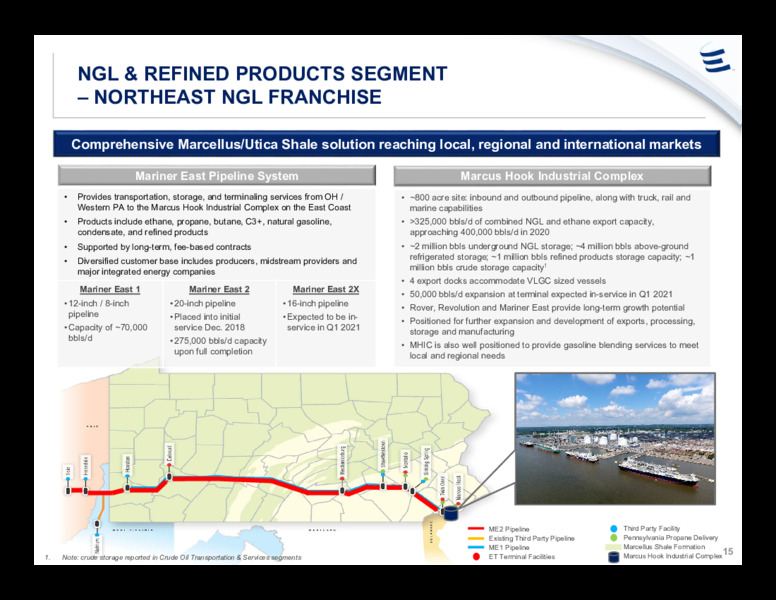Click the Sinking Spring map label
The image size is (776, 600).
pyautogui.click(x=427, y=462)
